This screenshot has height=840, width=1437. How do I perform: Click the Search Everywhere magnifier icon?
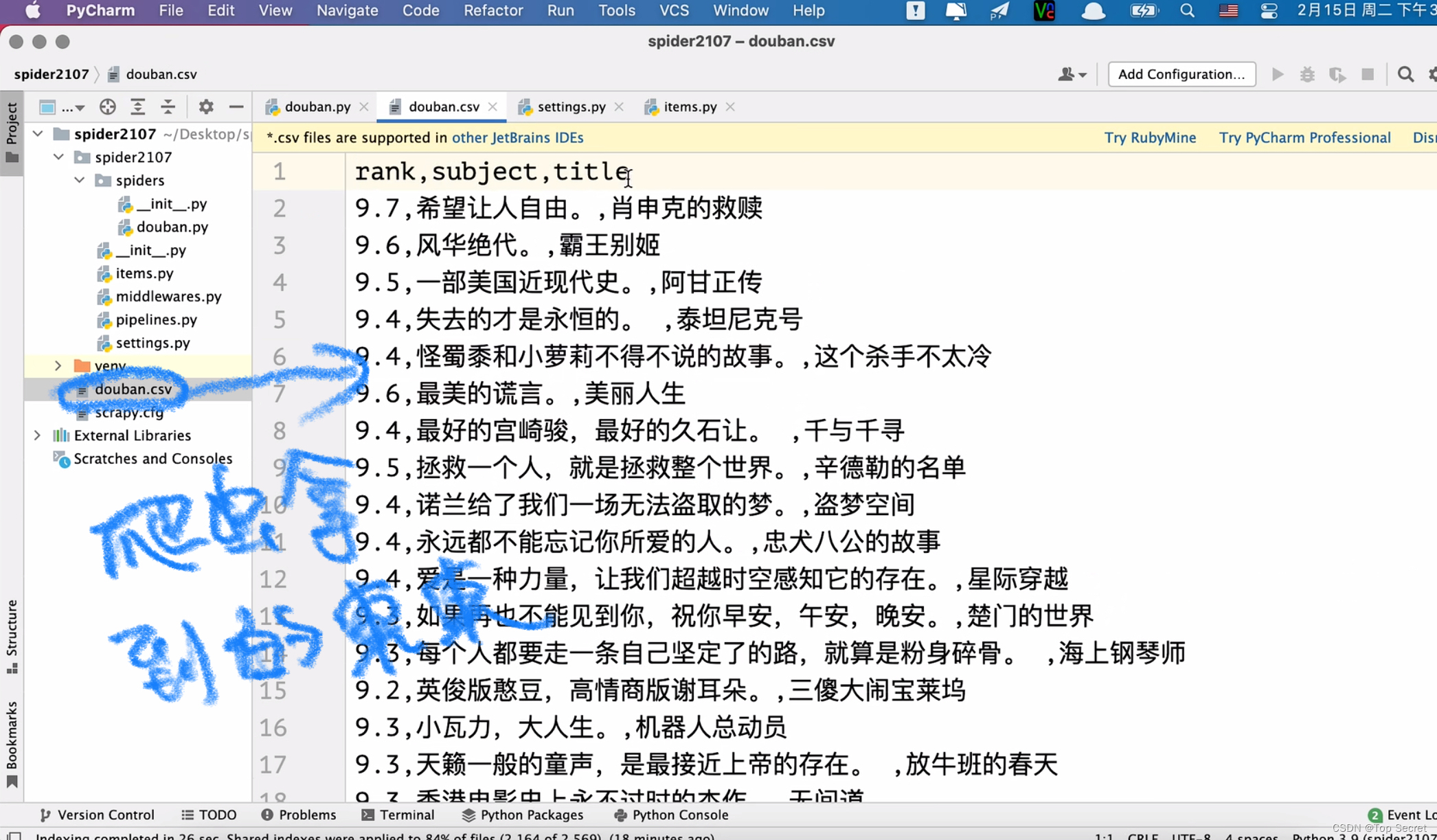[x=1405, y=74]
